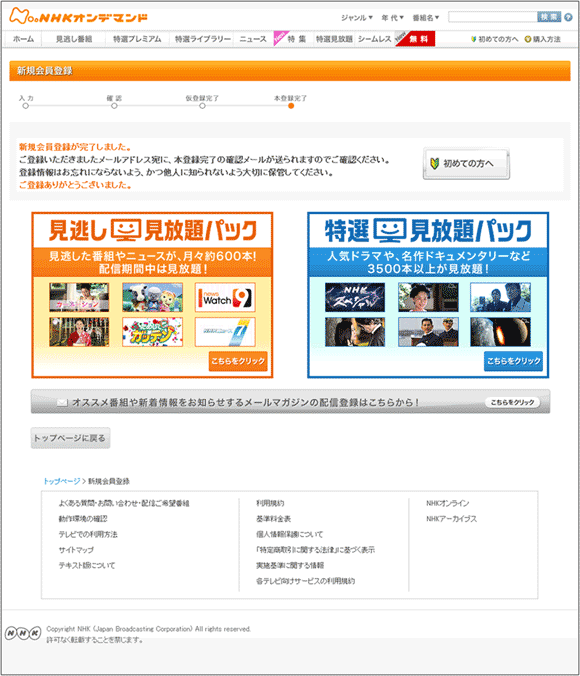Click the 特選見放題パック banner title
The image size is (580, 676).
click(x=428, y=230)
